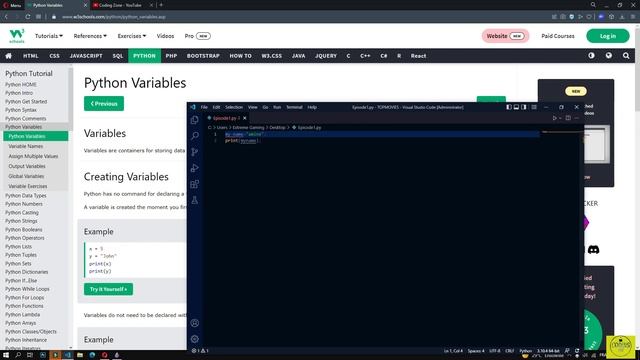Open Tutorials dropdown on w3schools
Viewport: 640px width, 360px height.
(x=49, y=36)
